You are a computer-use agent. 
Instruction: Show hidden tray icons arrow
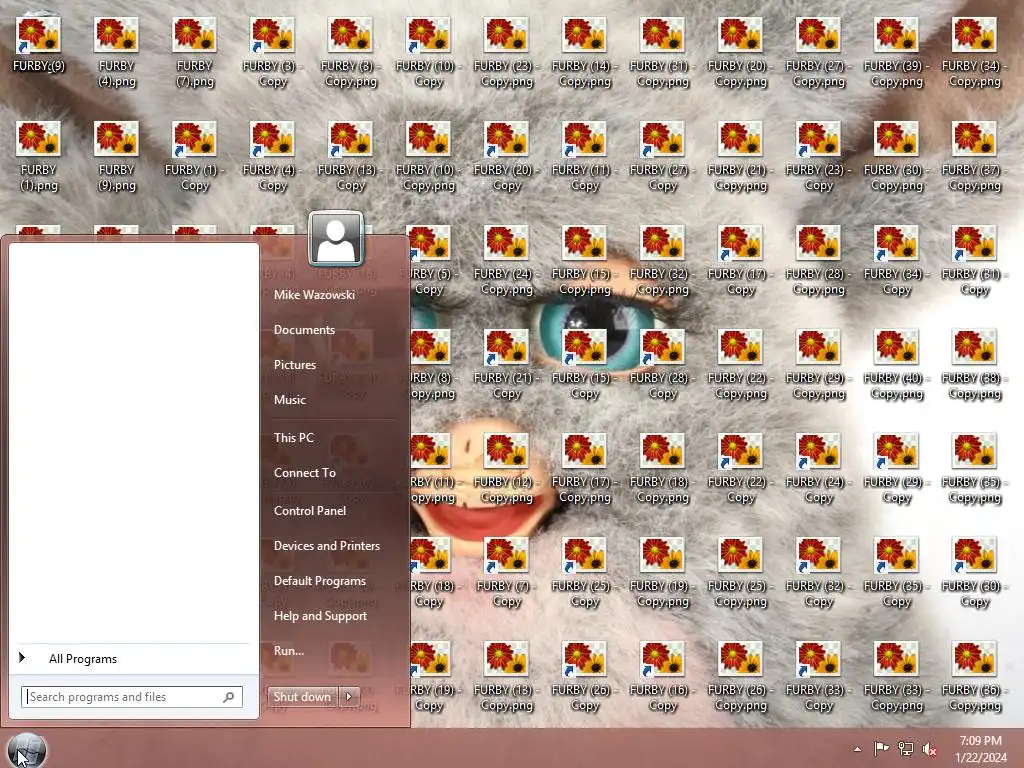[x=857, y=749]
